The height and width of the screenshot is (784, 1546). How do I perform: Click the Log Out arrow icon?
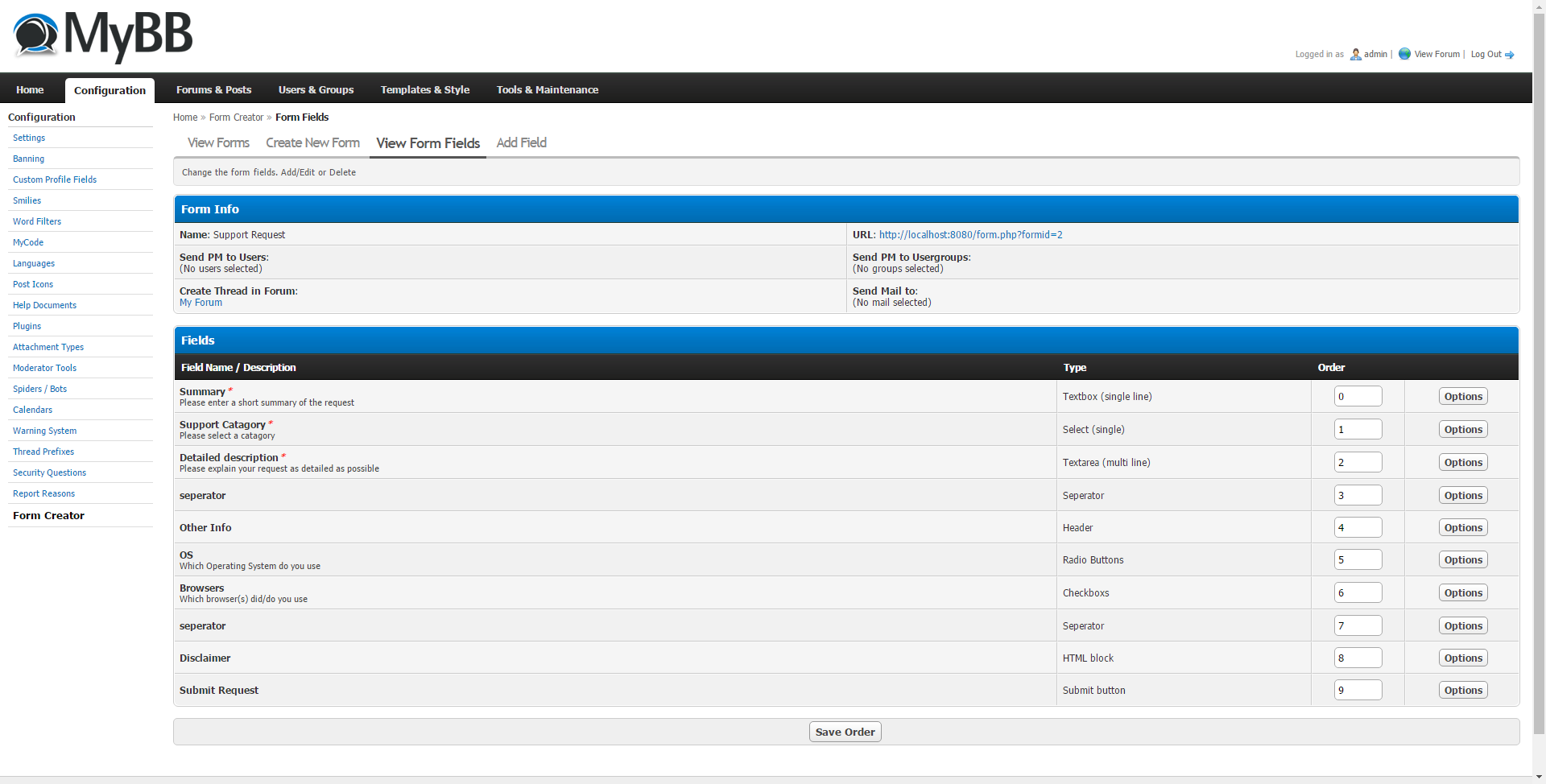click(x=1510, y=55)
